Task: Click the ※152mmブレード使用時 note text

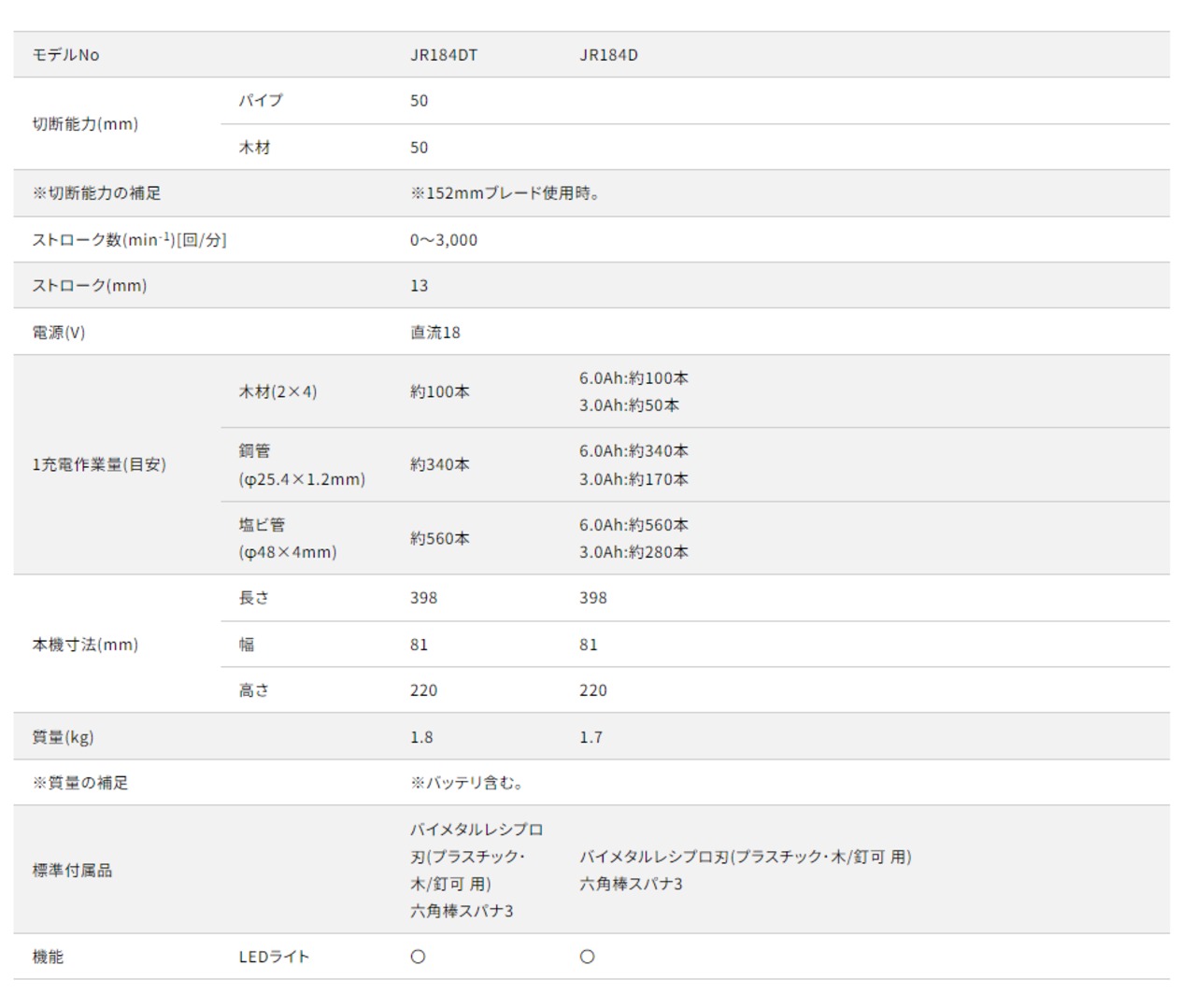Action: pyautogui.click(x=505, y=193)
